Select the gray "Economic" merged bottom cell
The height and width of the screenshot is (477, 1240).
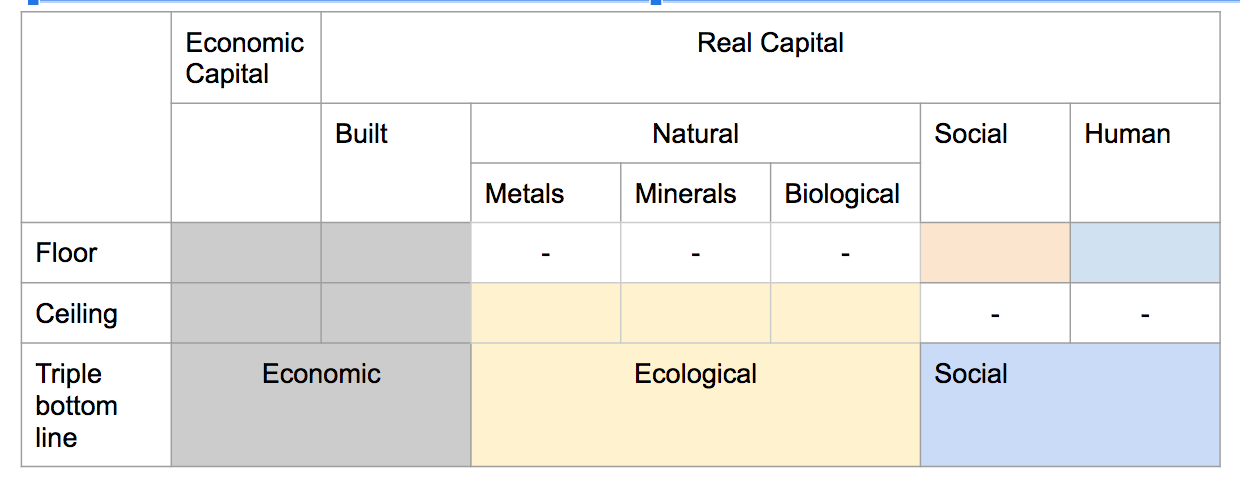coord(320,405)
